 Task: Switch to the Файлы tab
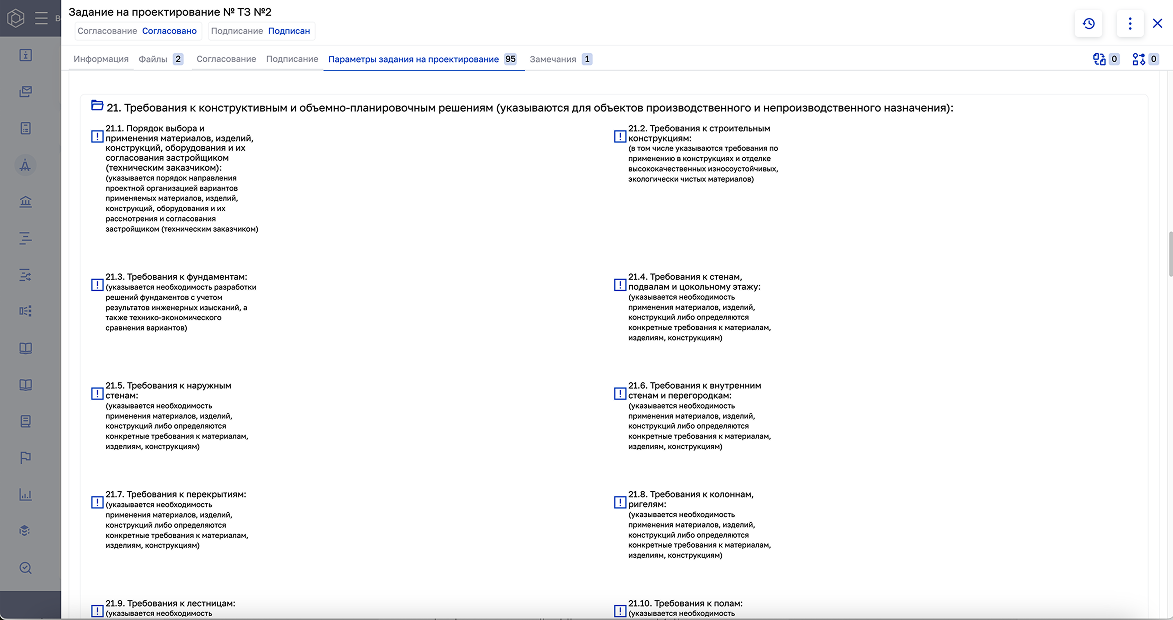[152, 59]
